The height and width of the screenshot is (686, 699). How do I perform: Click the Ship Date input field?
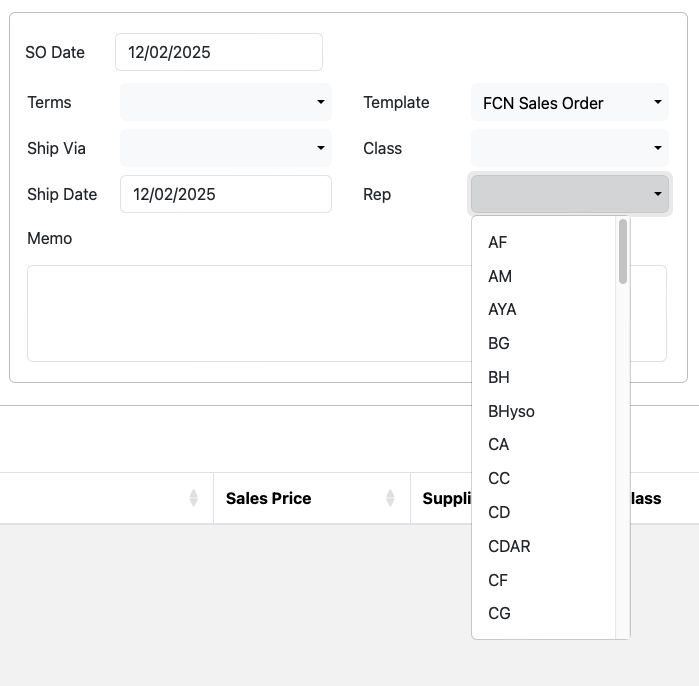click(225, 194)
